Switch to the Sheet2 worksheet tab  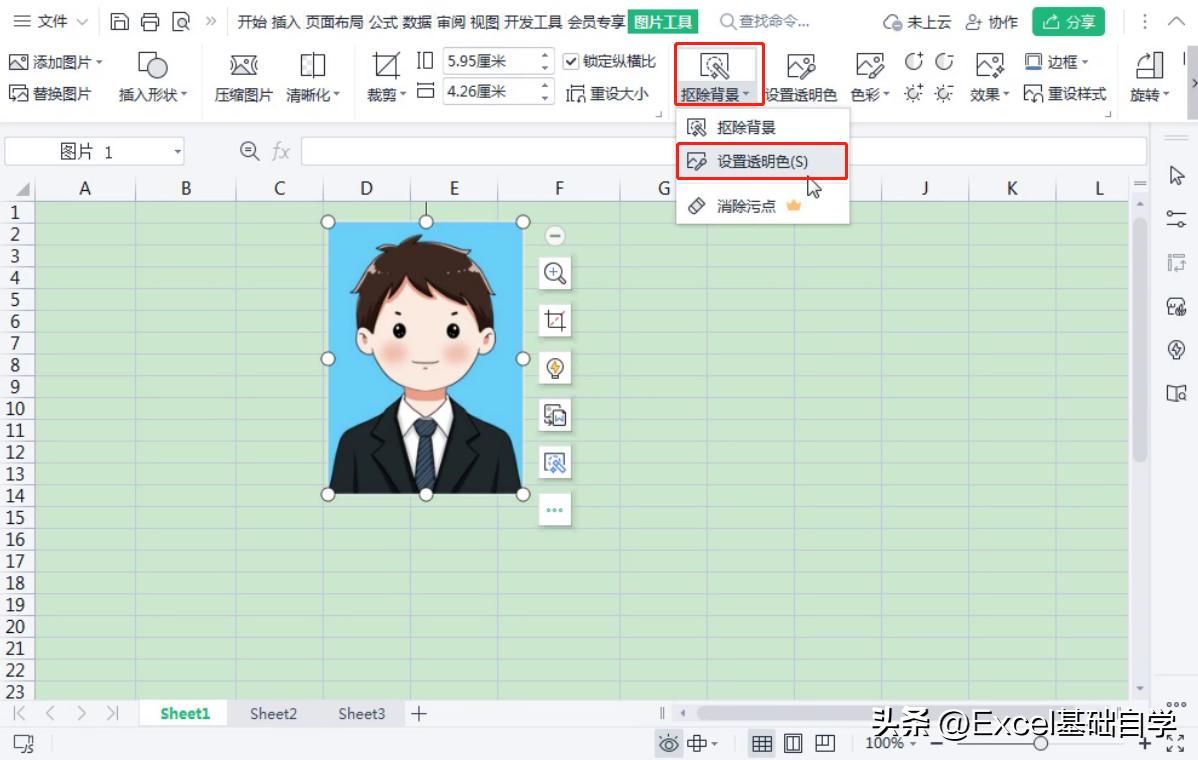click(272, 713)
